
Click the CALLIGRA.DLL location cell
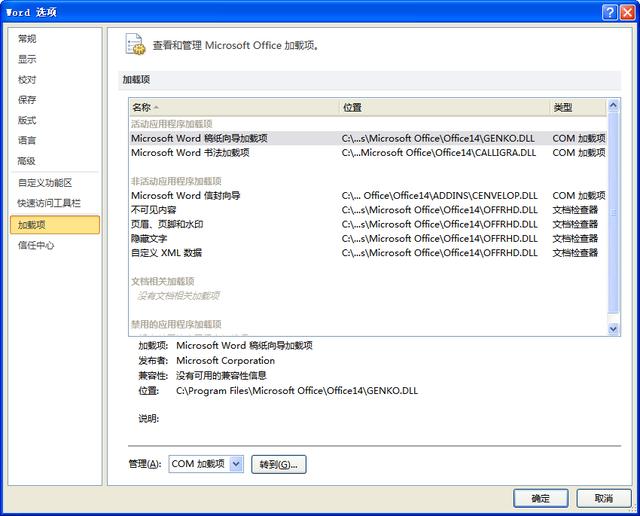[439, 153]
